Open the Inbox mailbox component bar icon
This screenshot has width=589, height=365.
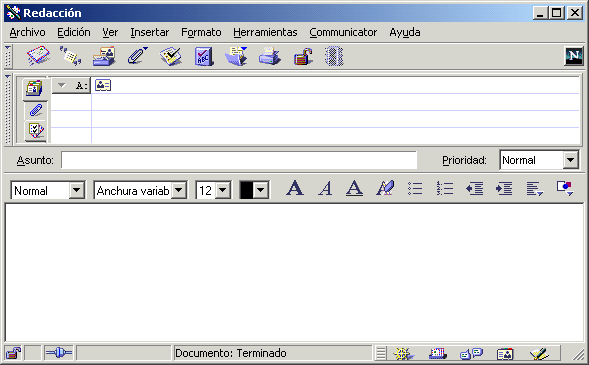click(x=437, y=353)
